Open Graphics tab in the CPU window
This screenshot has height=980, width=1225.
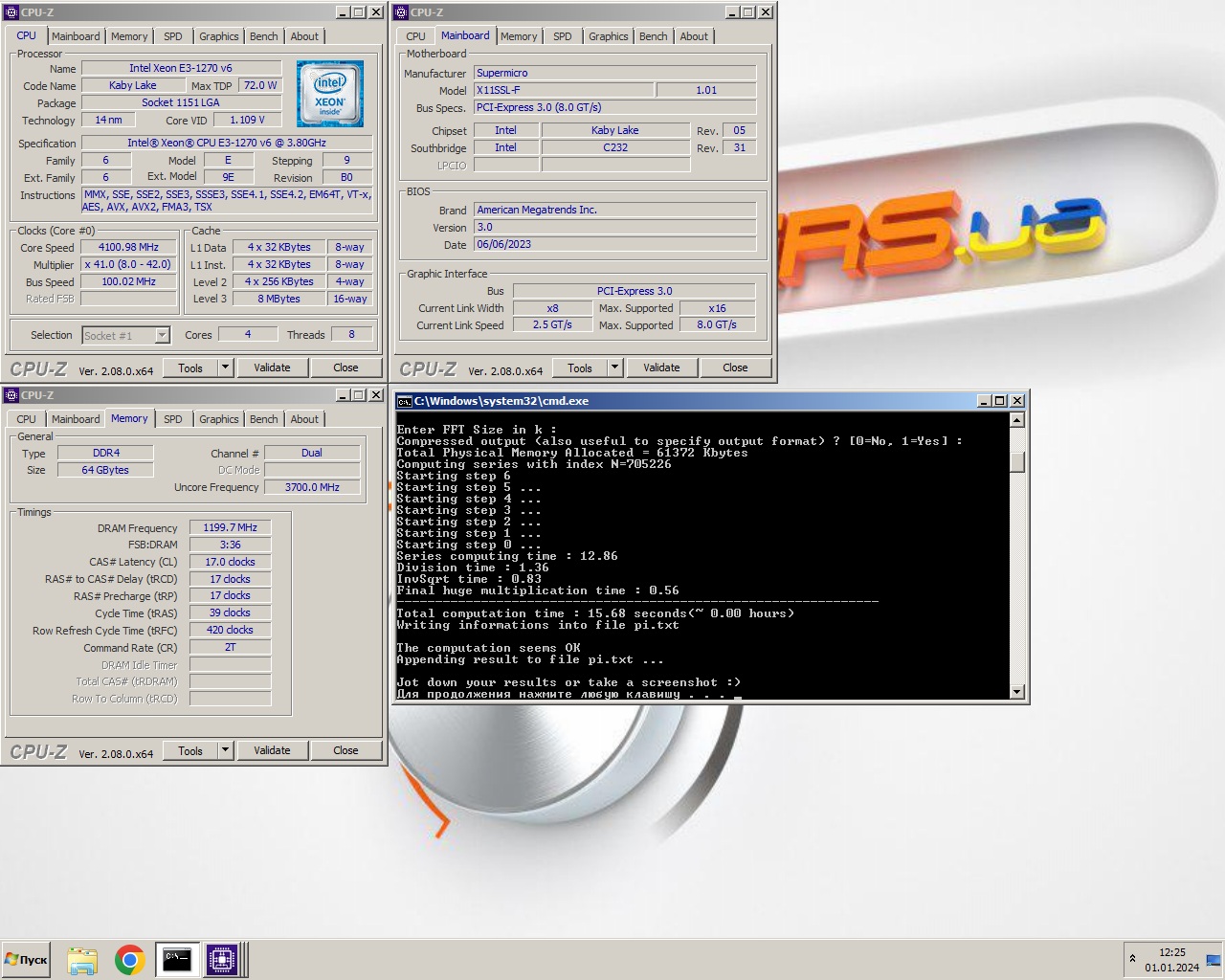[x=219, y=36]
